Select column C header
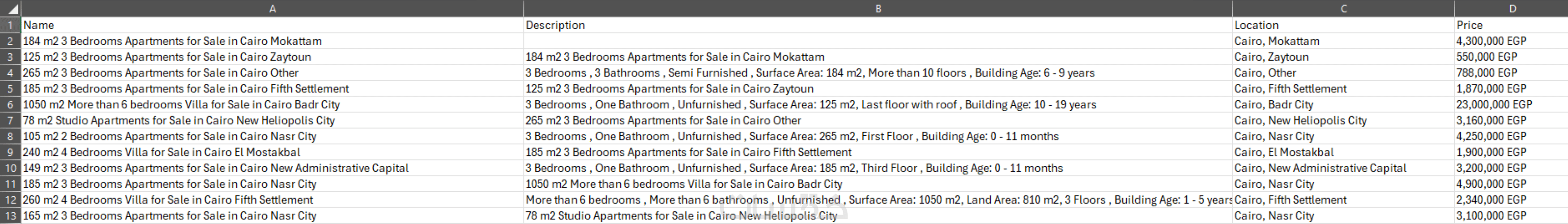 coord(1343,9)
